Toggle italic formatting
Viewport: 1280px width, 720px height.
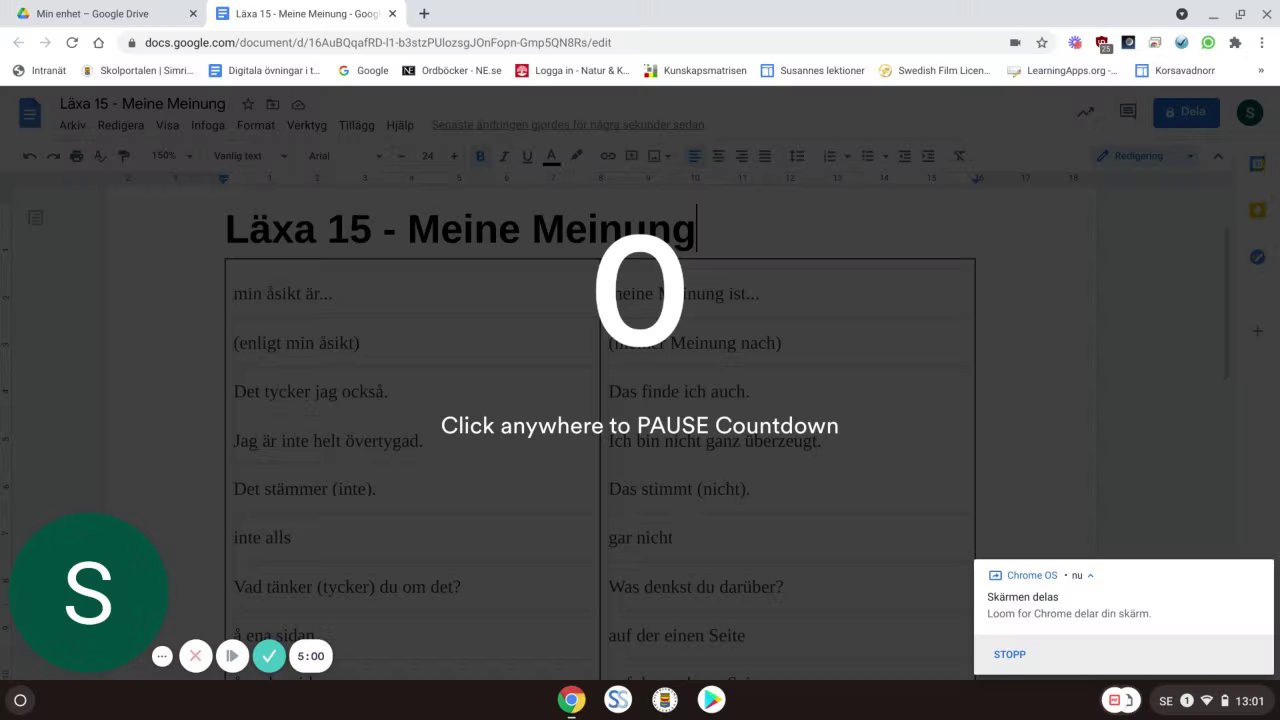click(x=504, y=156)
